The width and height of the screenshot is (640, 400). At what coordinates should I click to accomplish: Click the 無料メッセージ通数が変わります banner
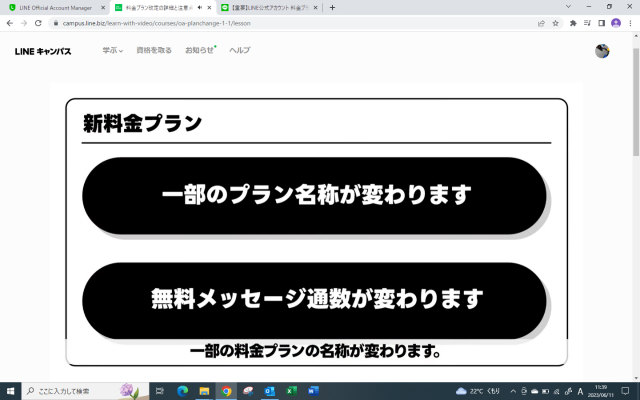click(314, 301)
